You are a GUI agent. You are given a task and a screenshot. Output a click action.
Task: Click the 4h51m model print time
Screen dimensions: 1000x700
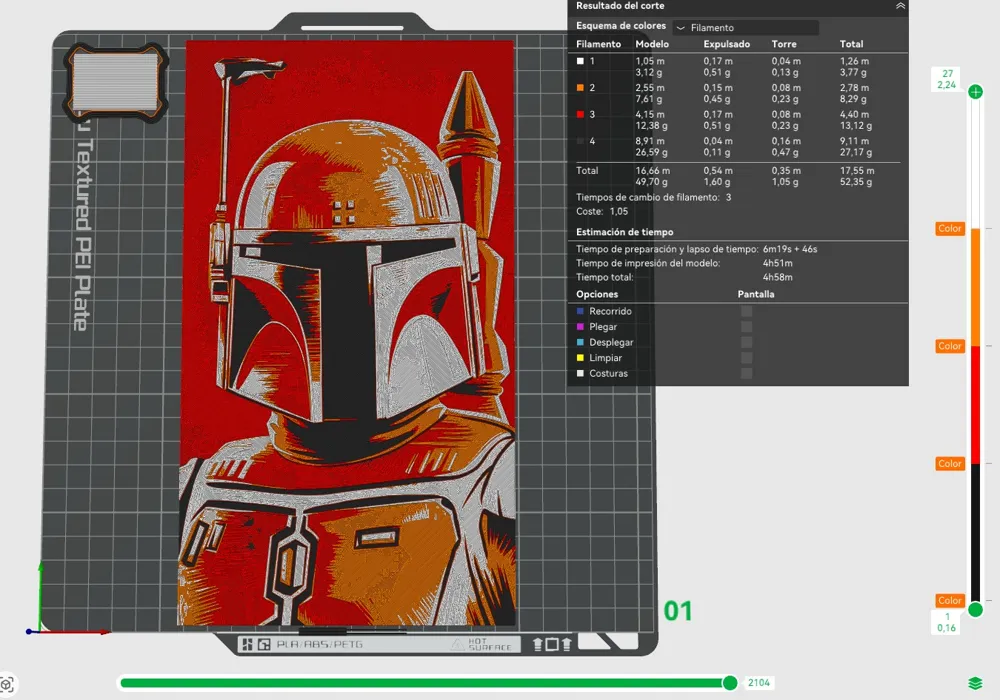(x=777, y=263)
